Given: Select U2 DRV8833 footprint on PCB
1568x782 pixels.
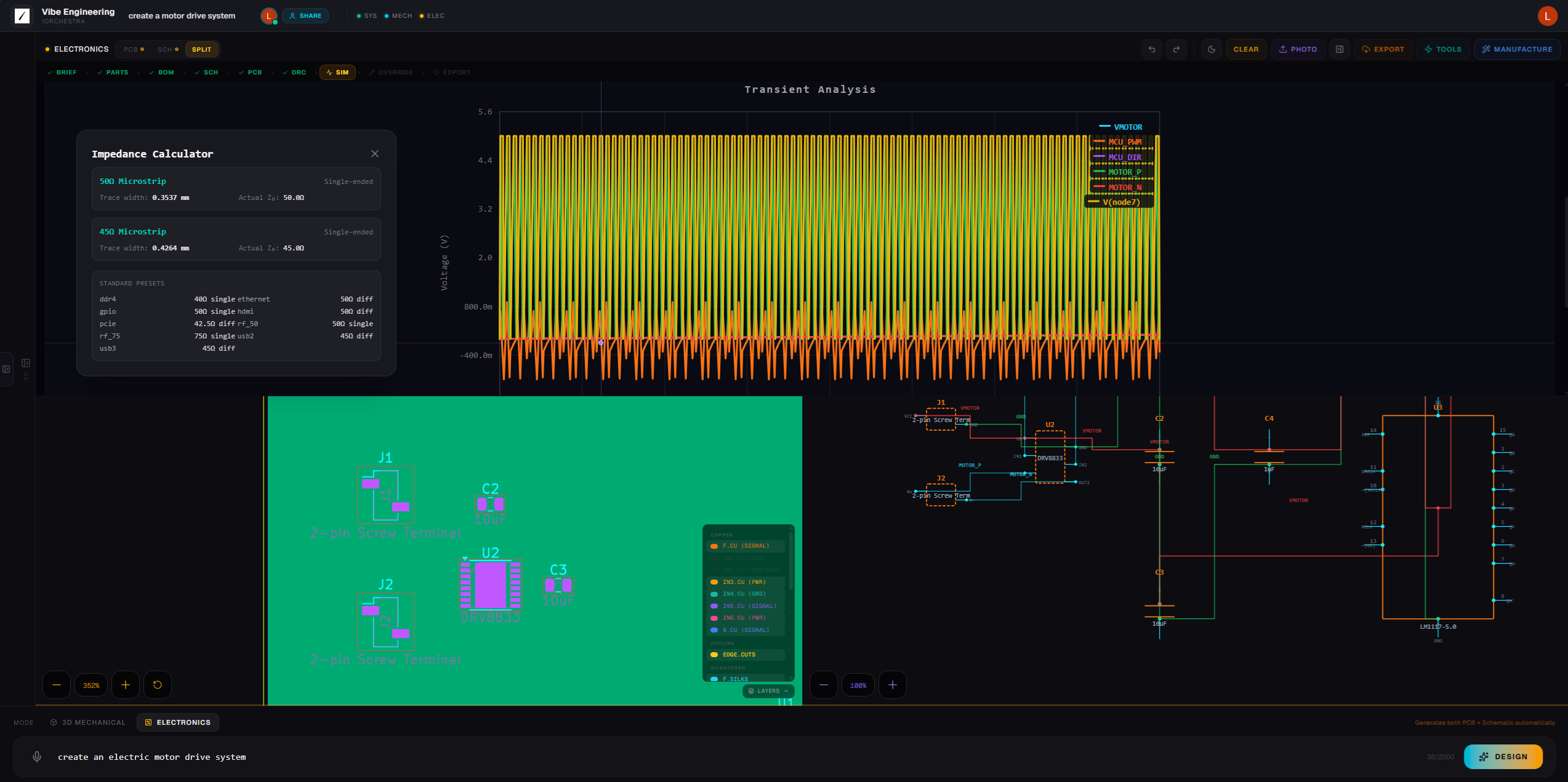Looking at the screenshot, I should pyautogui.click(x=491, y=585).
